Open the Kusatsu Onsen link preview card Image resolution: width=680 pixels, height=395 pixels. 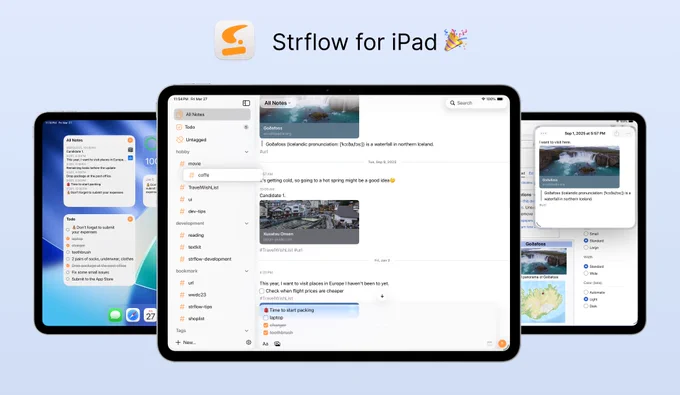309,222
